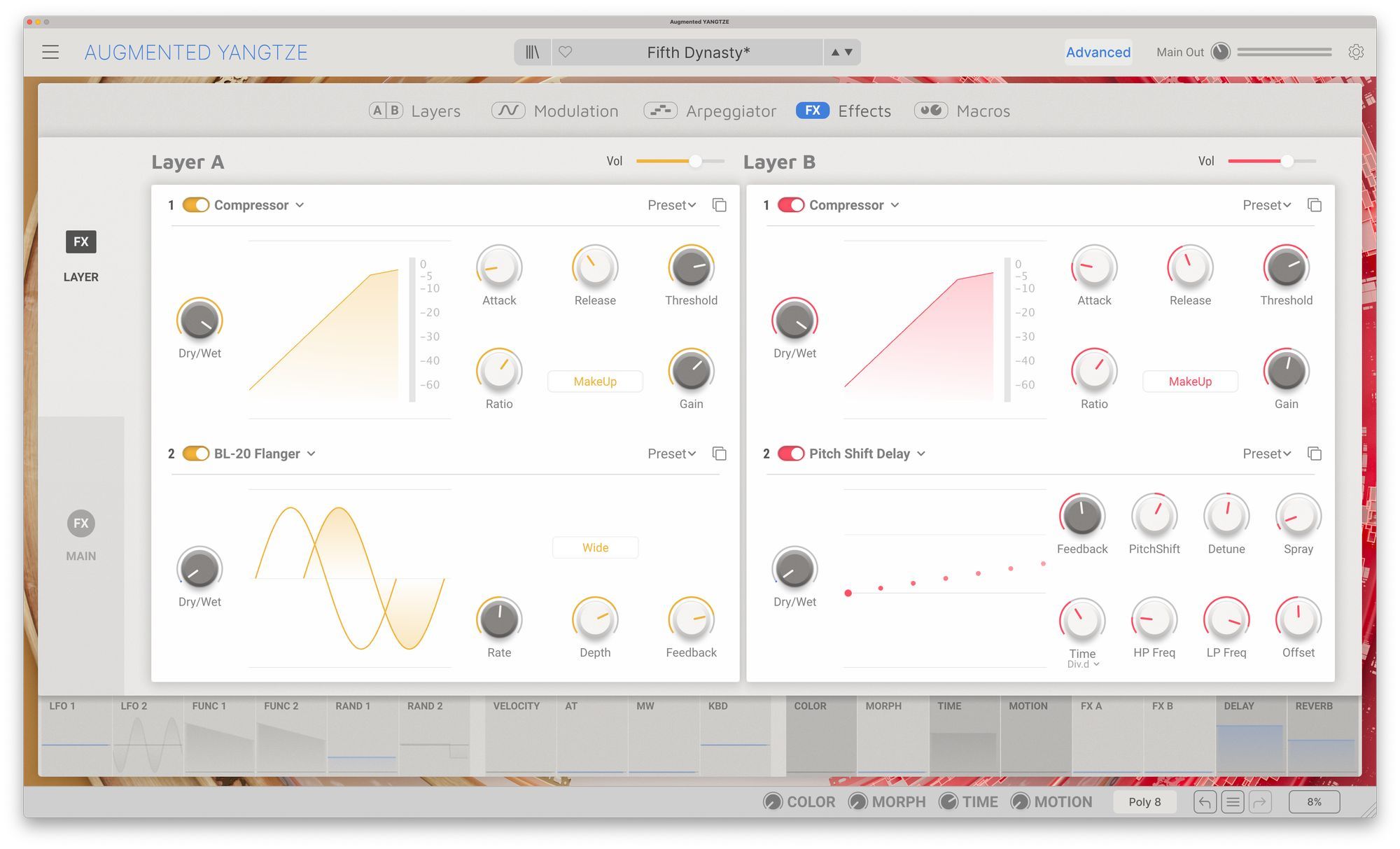Switch to the Layers tab
The height and width of the screenshot is (849, 1400).
coord(415,111)
